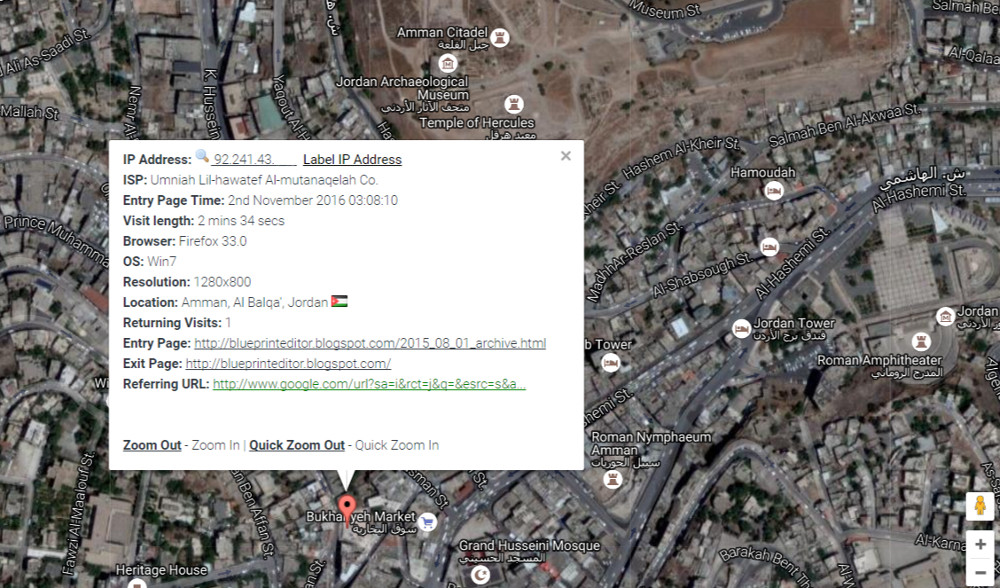
Task: Select the Roman Amphitheater landmark icon
Action: [921, 342]
